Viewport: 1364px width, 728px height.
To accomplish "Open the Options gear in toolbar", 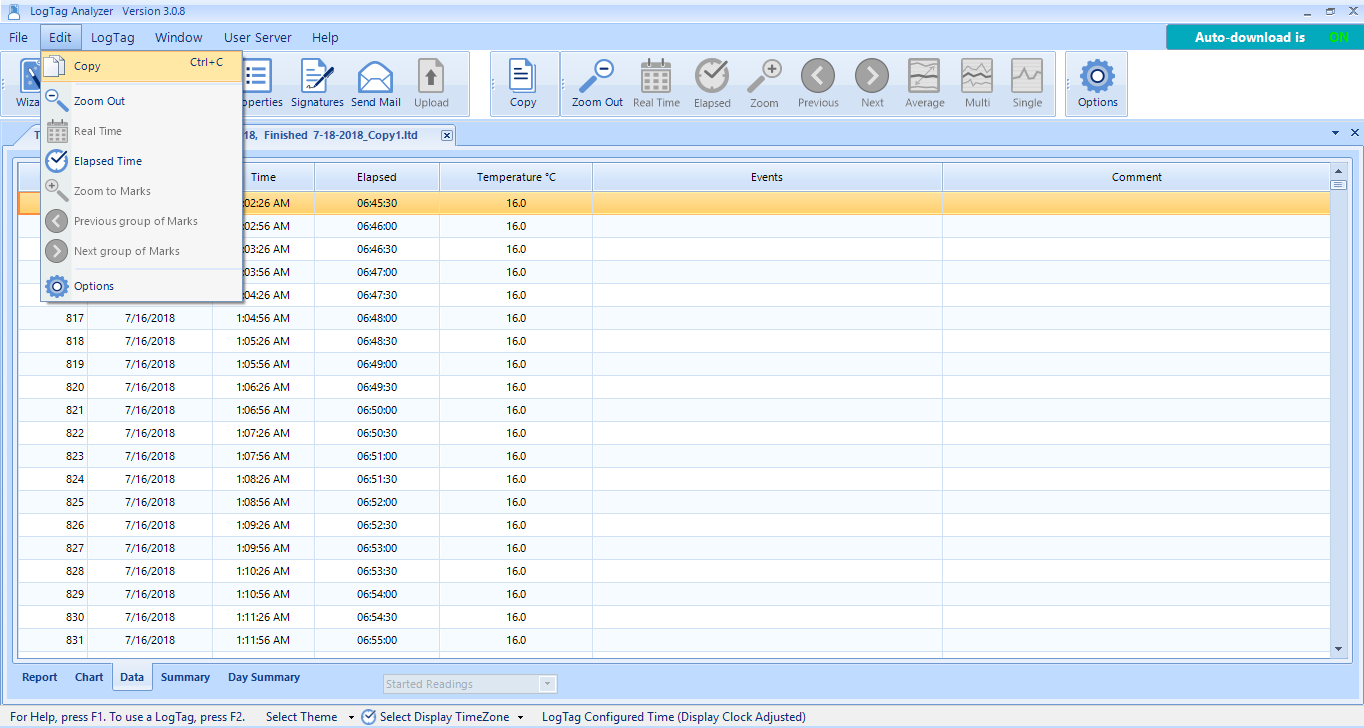I will (x=1097, y=82).
